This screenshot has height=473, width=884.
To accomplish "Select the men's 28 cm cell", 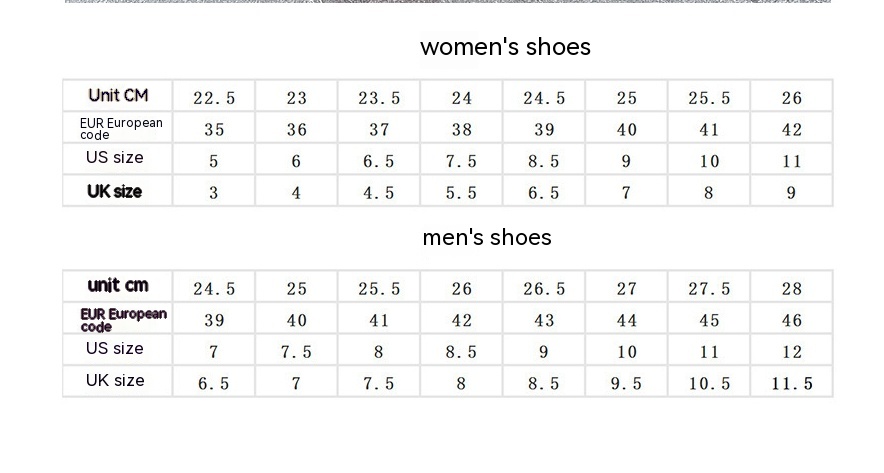I will click(792, 289).
